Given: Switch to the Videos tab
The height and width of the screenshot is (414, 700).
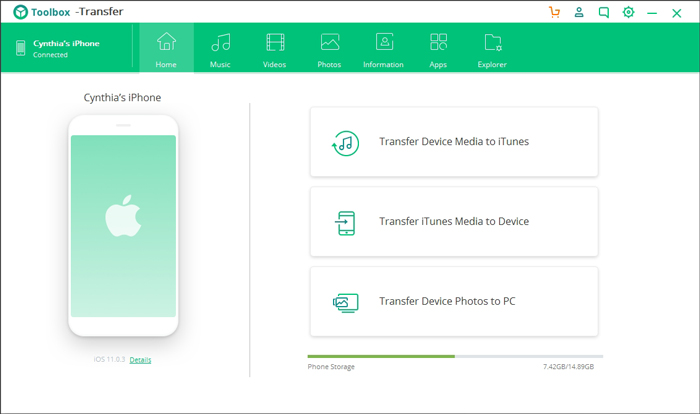Looking at the screenshot, I should (275, 48).
